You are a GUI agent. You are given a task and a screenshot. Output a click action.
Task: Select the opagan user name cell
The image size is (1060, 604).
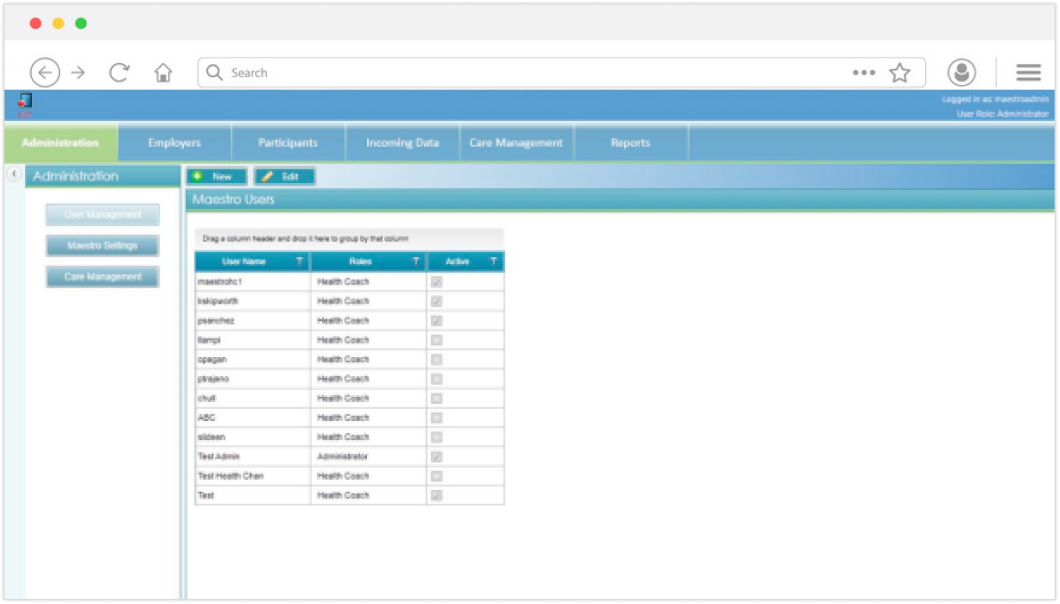(x=253, y=359)
